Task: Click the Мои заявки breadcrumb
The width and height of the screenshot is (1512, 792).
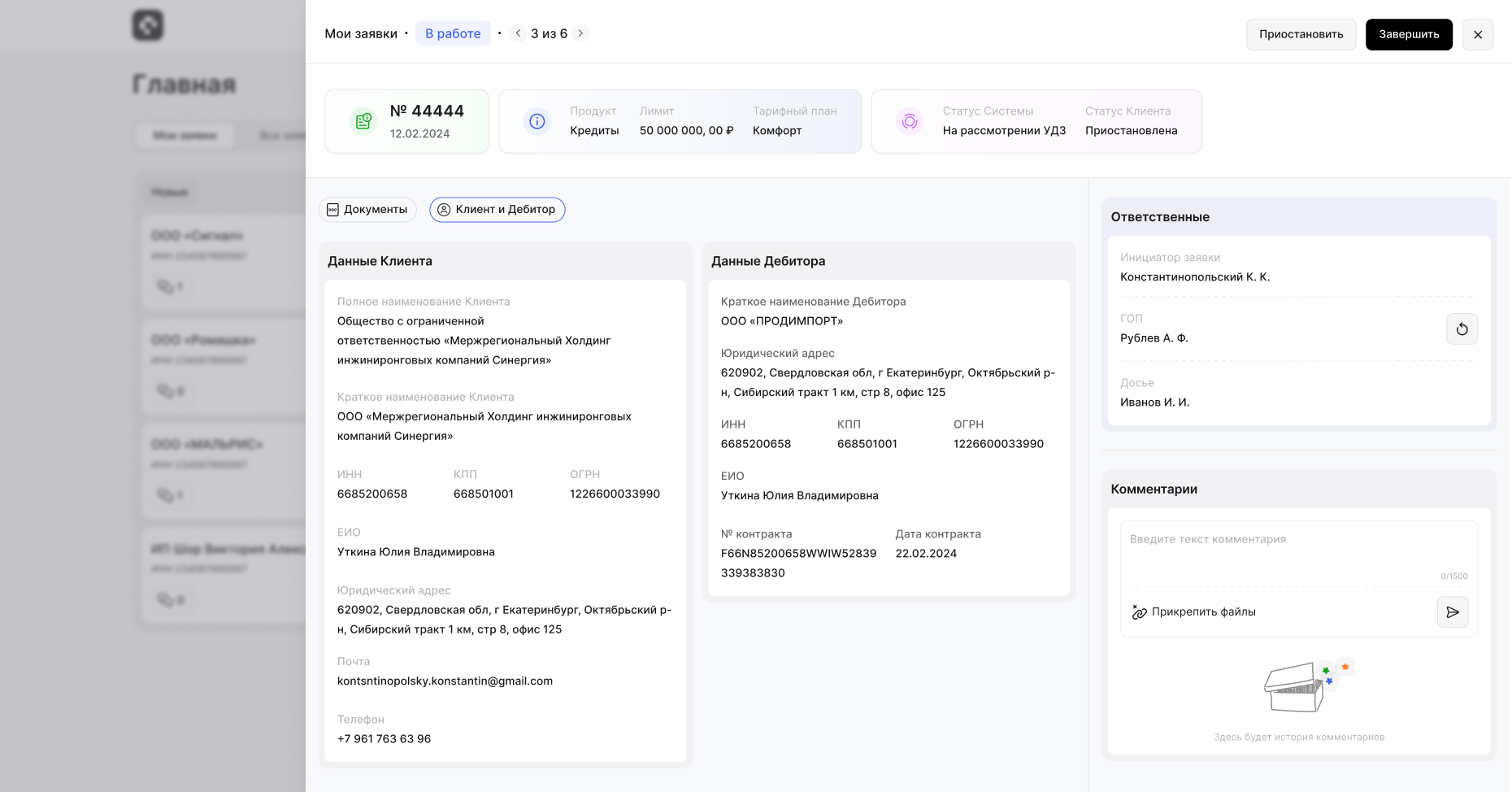Action: point(361,33)
